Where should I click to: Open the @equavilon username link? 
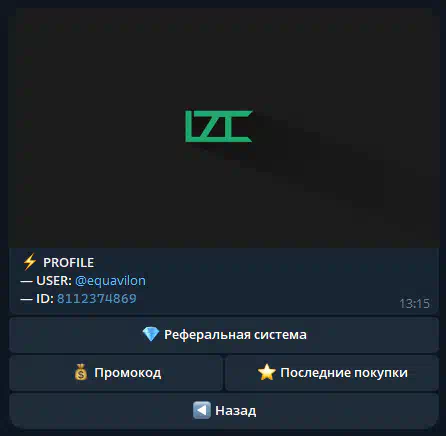[x=110, y=281]
